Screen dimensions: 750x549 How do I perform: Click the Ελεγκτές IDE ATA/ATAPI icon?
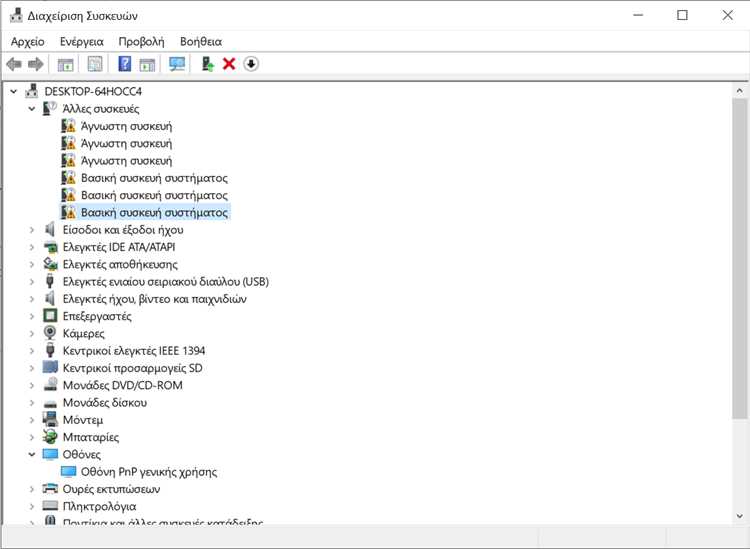[x=50, y=247]
